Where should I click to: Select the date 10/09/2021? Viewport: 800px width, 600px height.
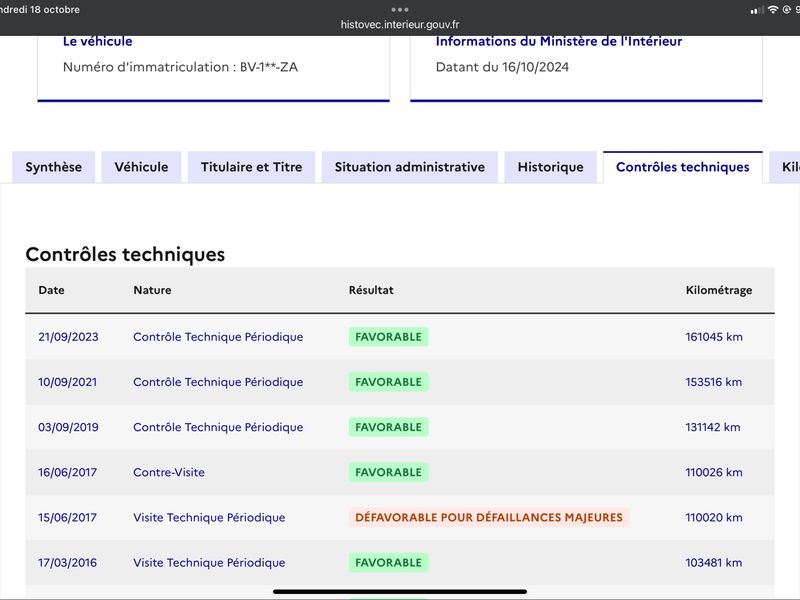[x=67, y=382]
